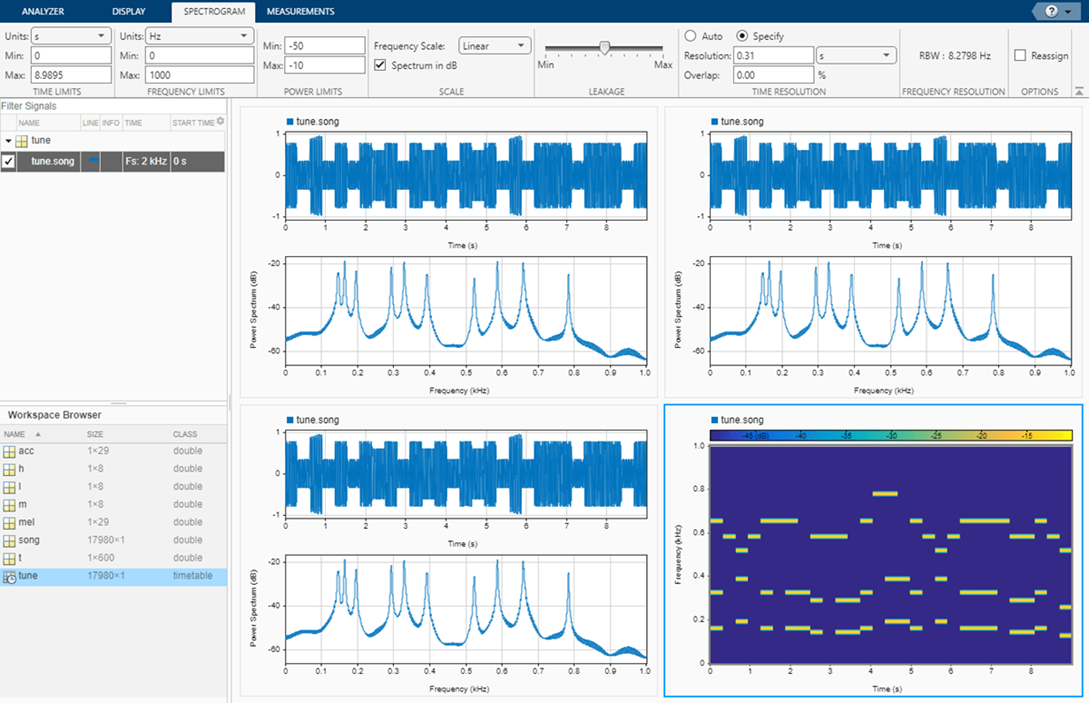Screen dimensions: 1089x703
Task: Click the tune timetable icon in Workspace Browser
Action: click(10, 577)
